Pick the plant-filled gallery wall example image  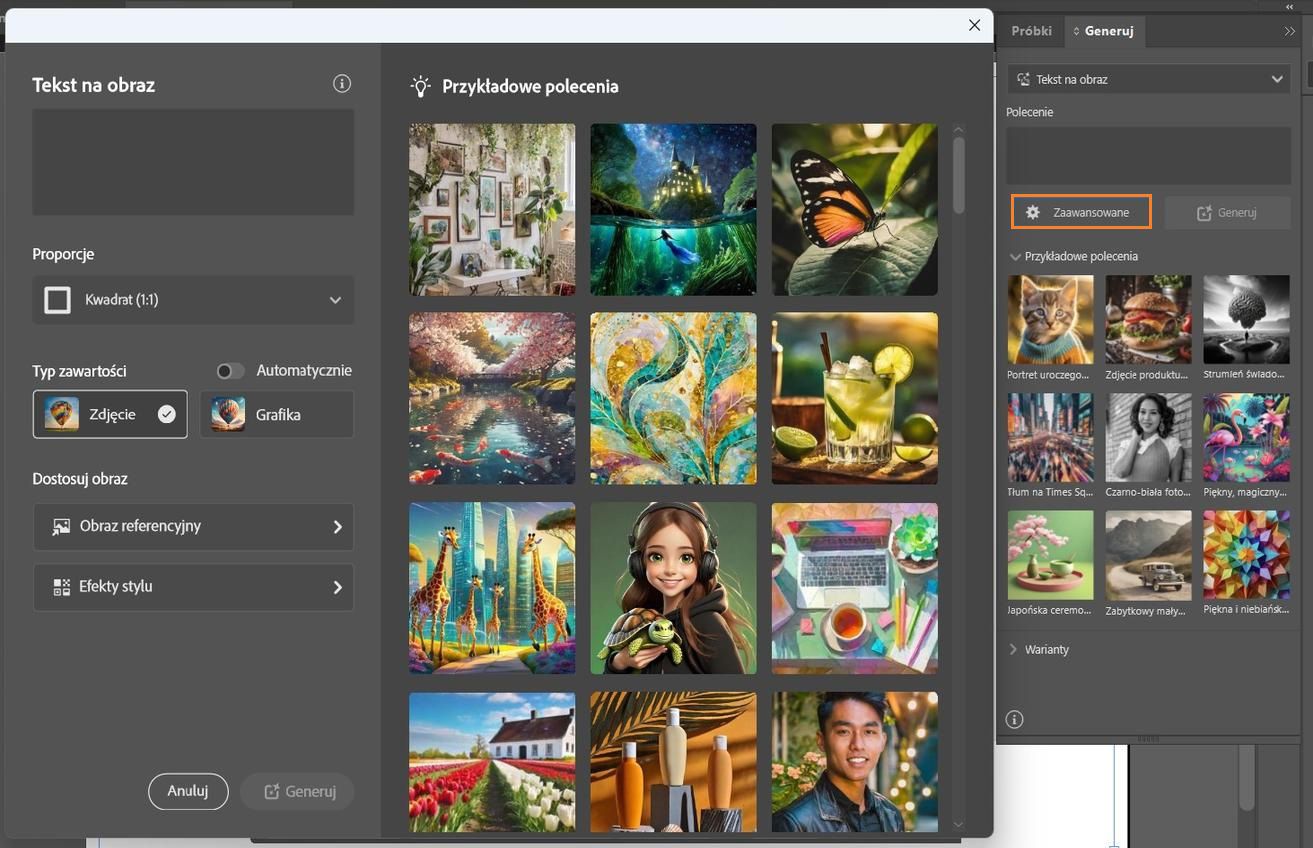coord(492,209)
